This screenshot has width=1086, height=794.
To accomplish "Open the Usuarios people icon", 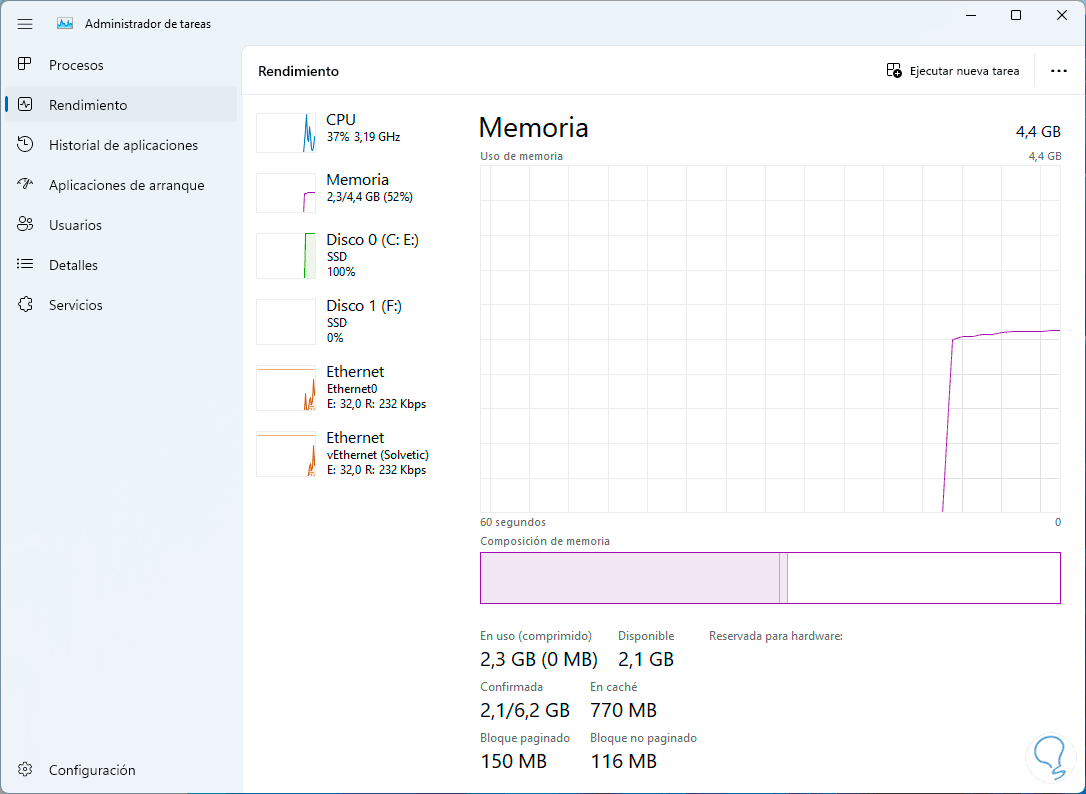I will pyautogui.click(x=26, y=225).
